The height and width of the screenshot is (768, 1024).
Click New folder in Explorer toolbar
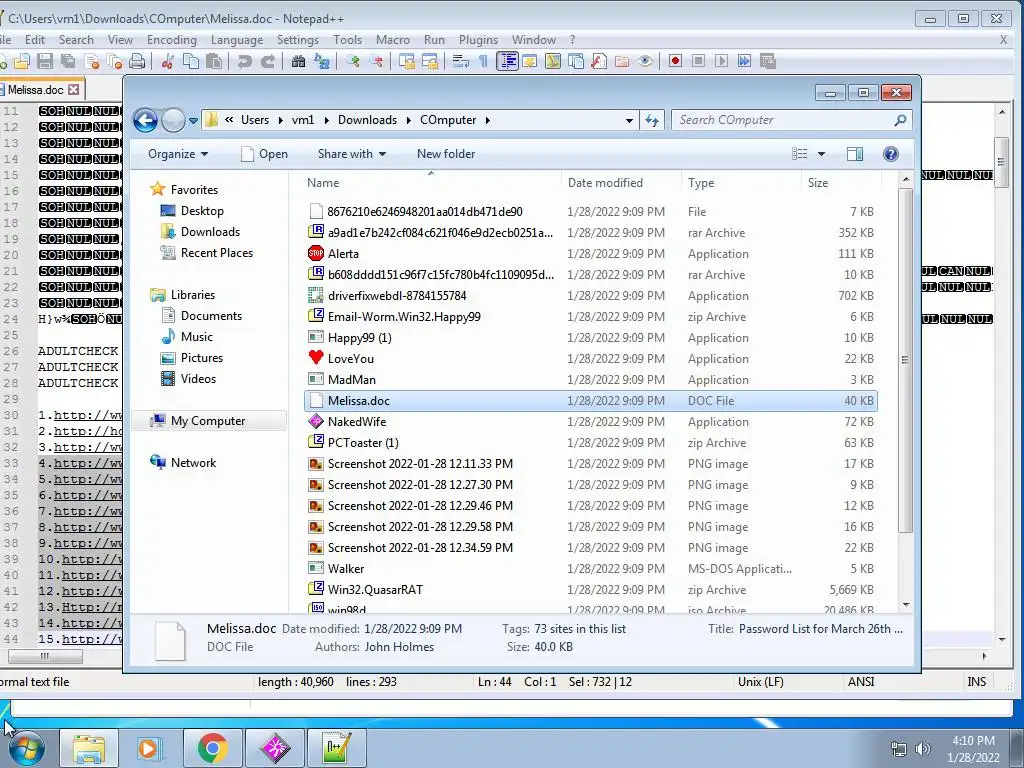(x=446, y=154)
